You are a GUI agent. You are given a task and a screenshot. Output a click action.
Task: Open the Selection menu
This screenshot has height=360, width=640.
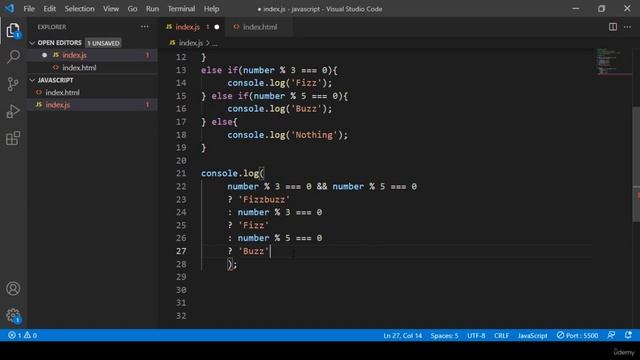[79, 9]
